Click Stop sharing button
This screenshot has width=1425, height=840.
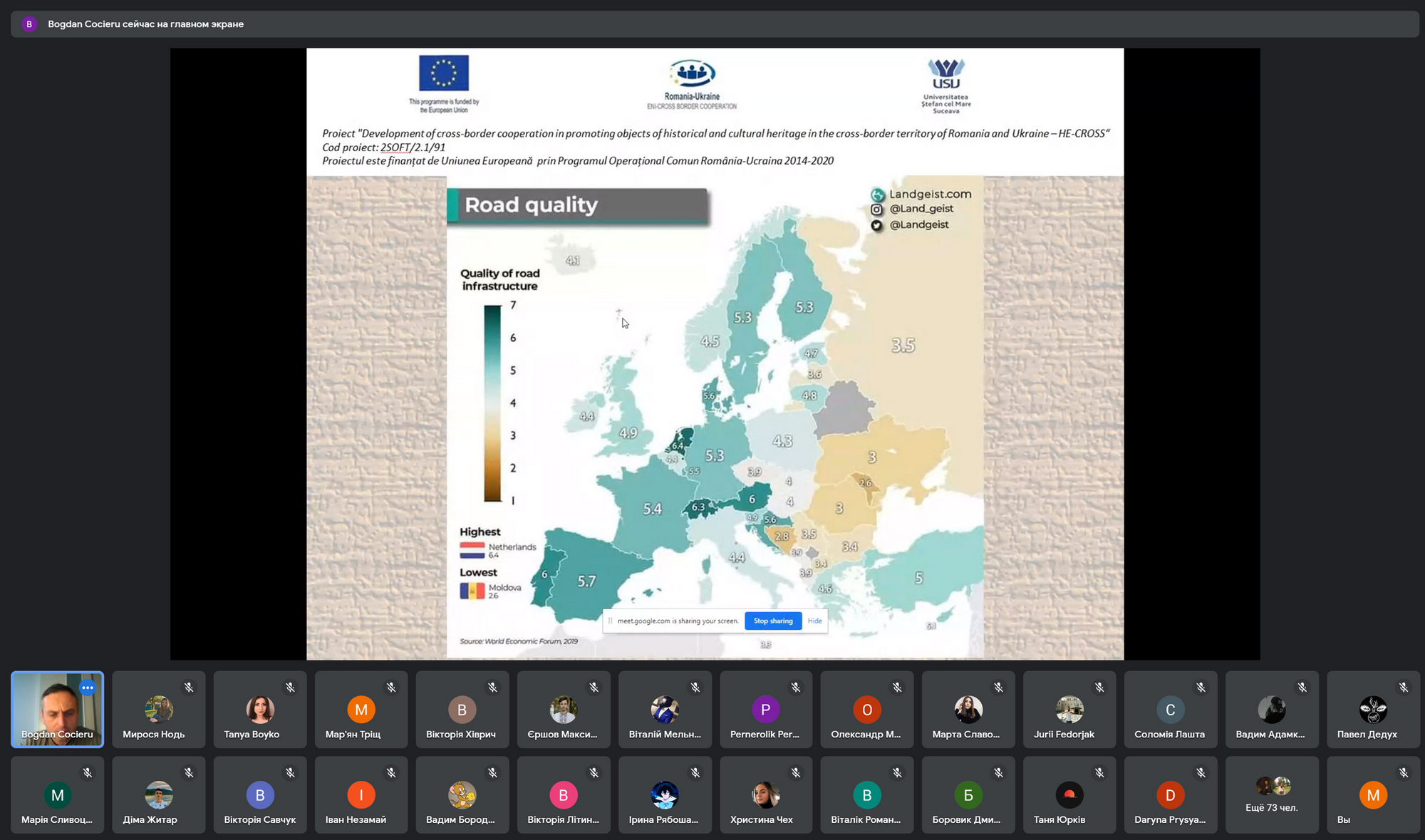click(x=773, y=621)
